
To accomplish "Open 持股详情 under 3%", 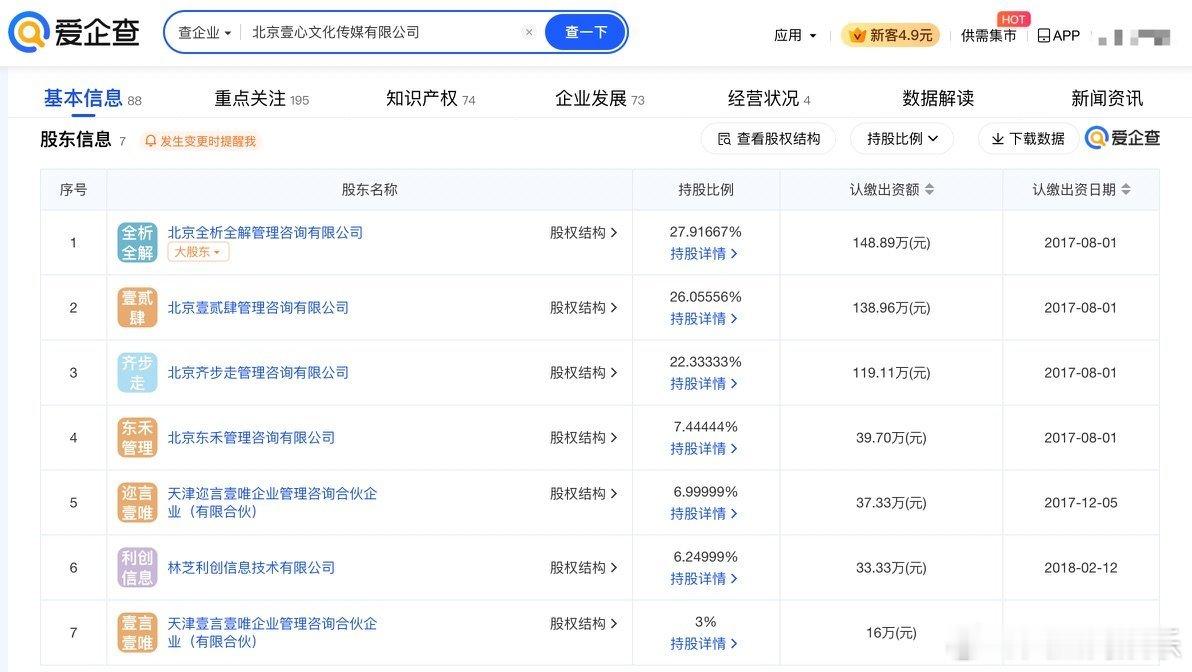I will click(x=704, y=644).
